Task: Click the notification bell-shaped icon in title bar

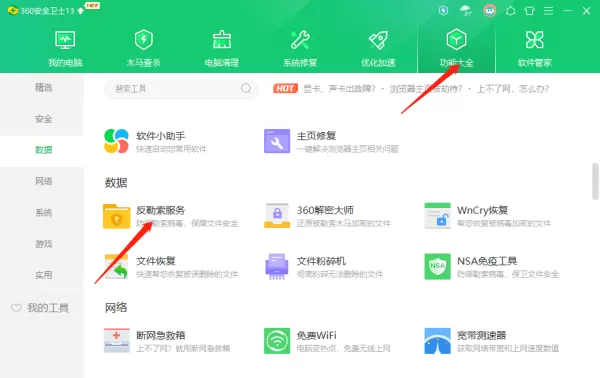Action: [510, 11]
